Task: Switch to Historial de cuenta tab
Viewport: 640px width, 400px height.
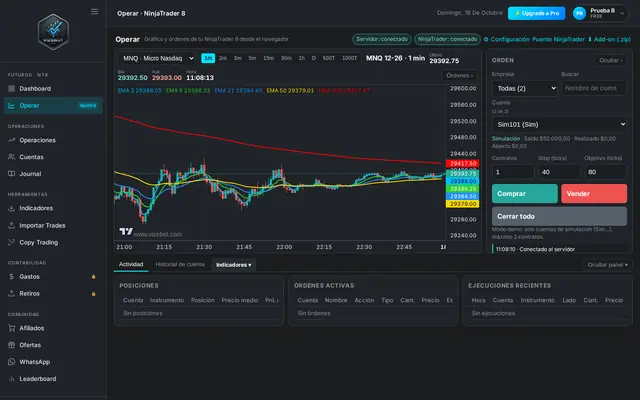Action: [x=180, y=264]
